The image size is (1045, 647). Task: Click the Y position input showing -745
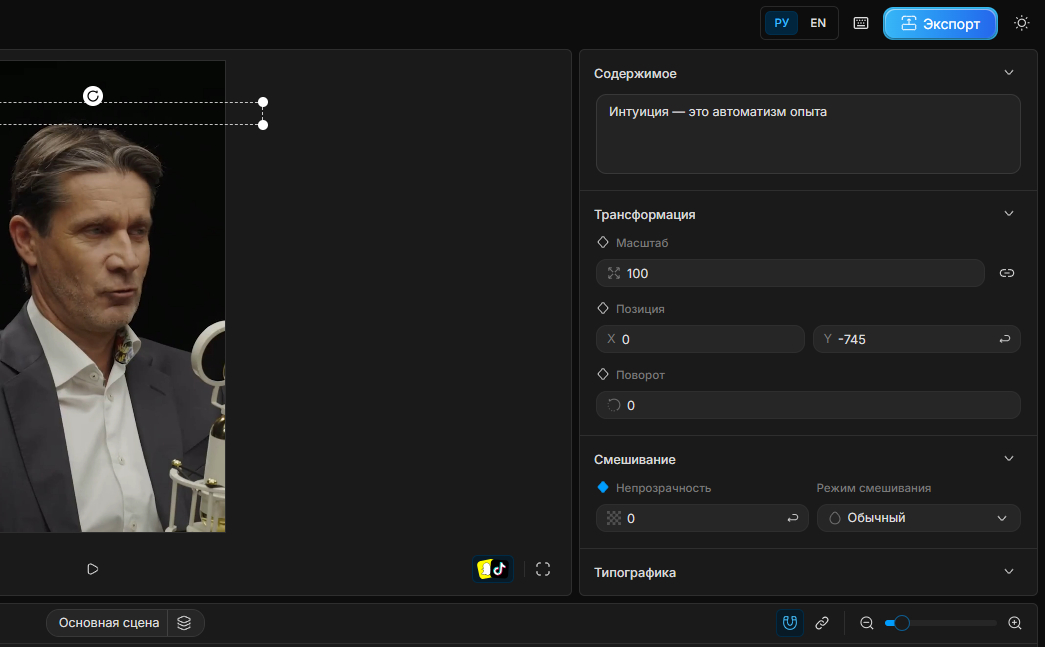(x=916, y=339)
